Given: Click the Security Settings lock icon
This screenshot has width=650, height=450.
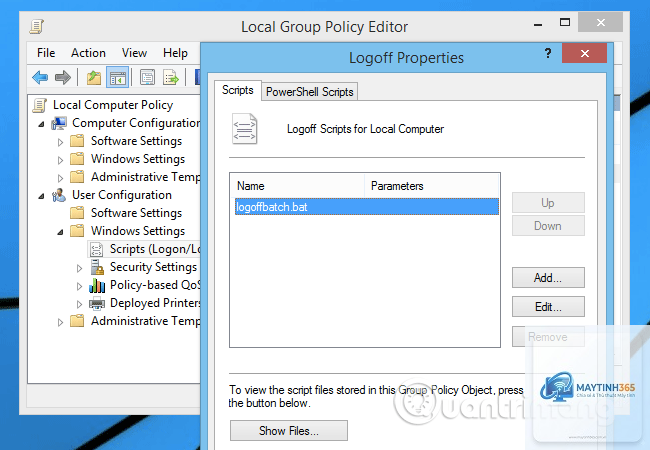Looking at the screenshot, I should tap(97, 267).
